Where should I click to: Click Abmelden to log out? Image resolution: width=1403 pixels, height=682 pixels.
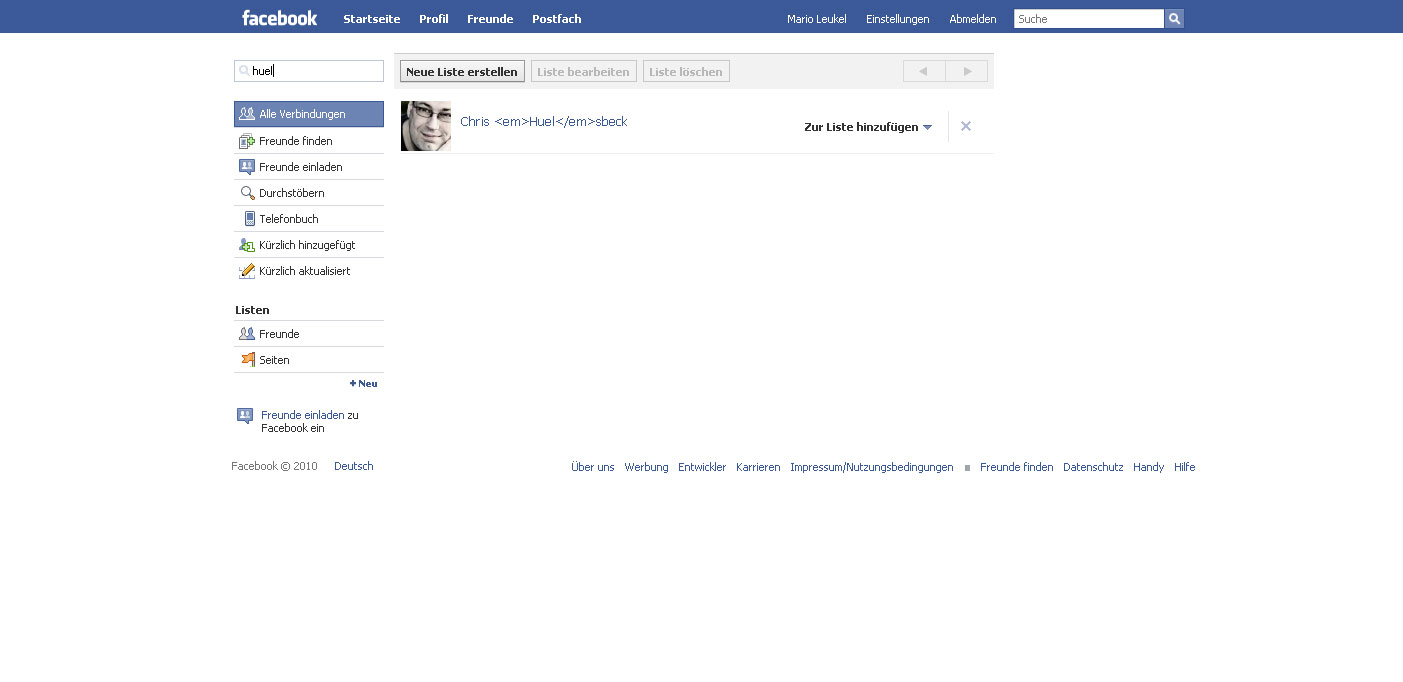point(973,19)
